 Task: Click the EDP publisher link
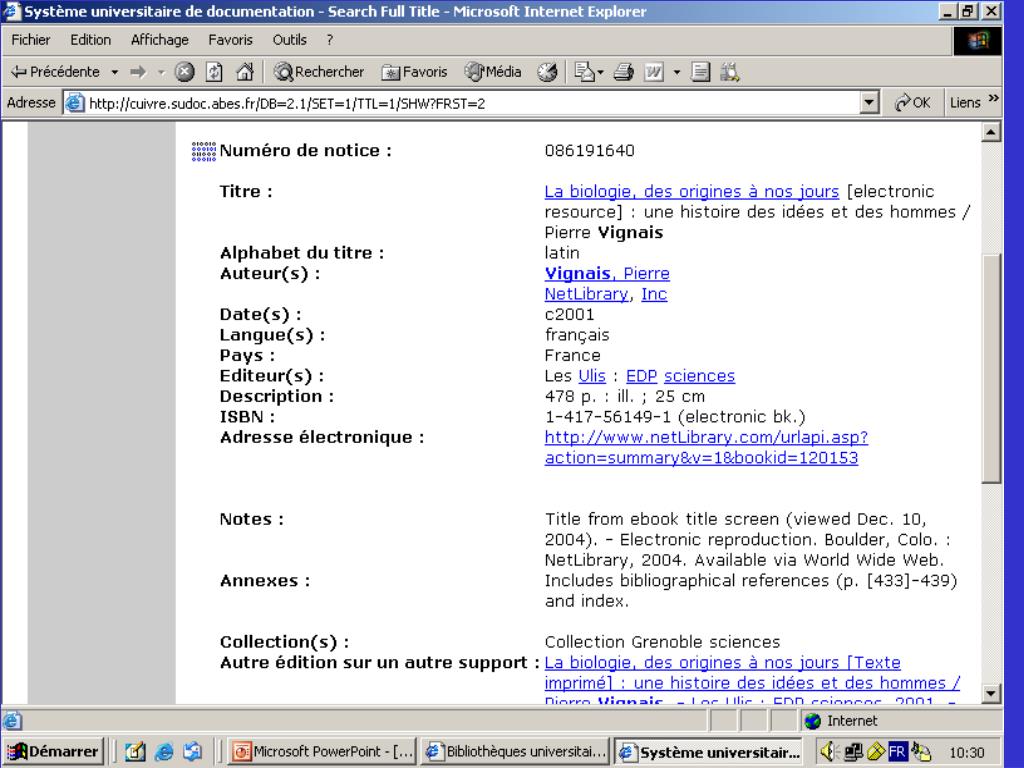(641, 376)
